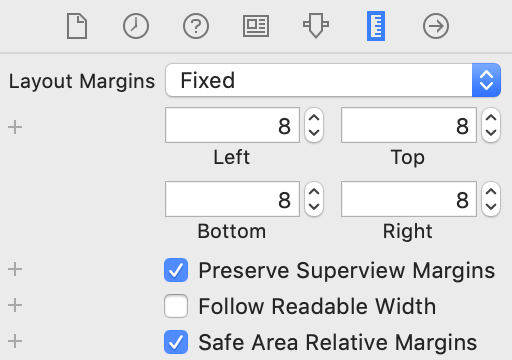Open the File inspector icon
Image resolution: width=512 pixels, height=360 pixels.
coord(77,26)
